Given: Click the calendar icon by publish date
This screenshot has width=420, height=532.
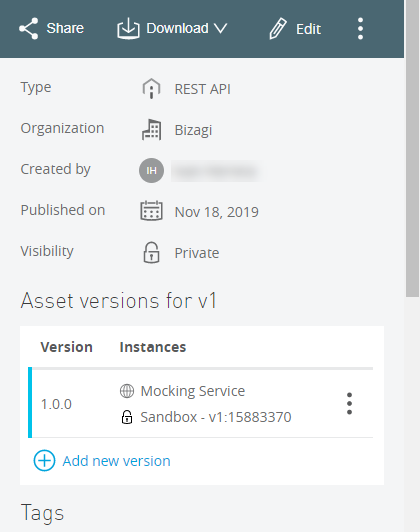Looking at the screenshot, I should point(151,211).
